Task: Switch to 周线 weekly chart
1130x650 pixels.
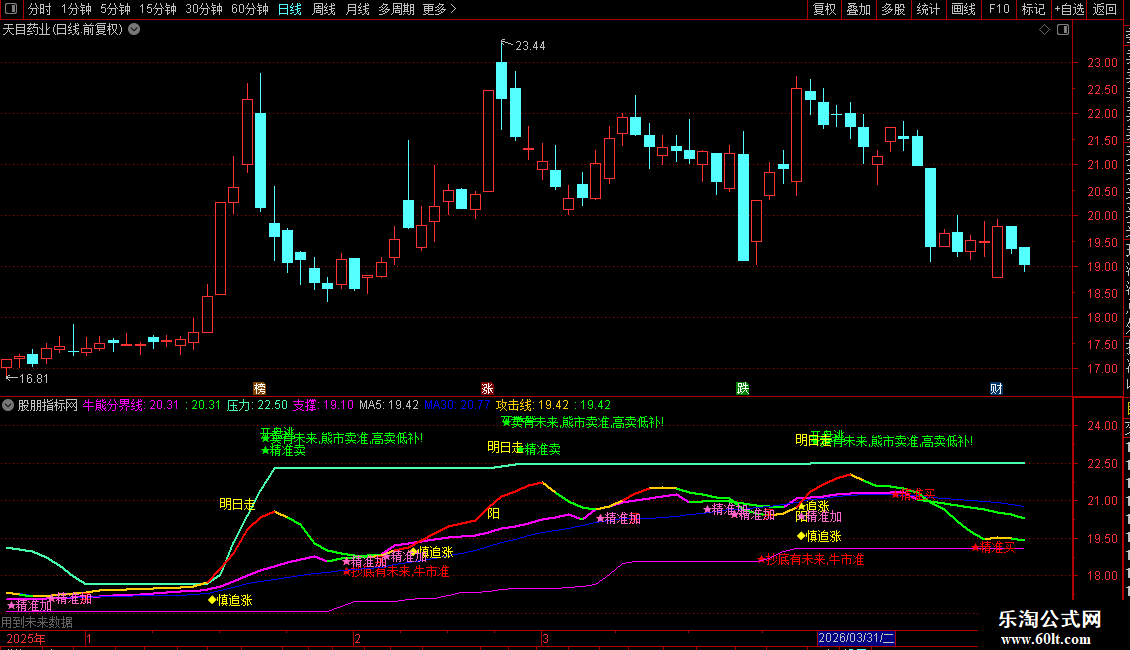Action: pyautogui.click(x=324, y=9)
